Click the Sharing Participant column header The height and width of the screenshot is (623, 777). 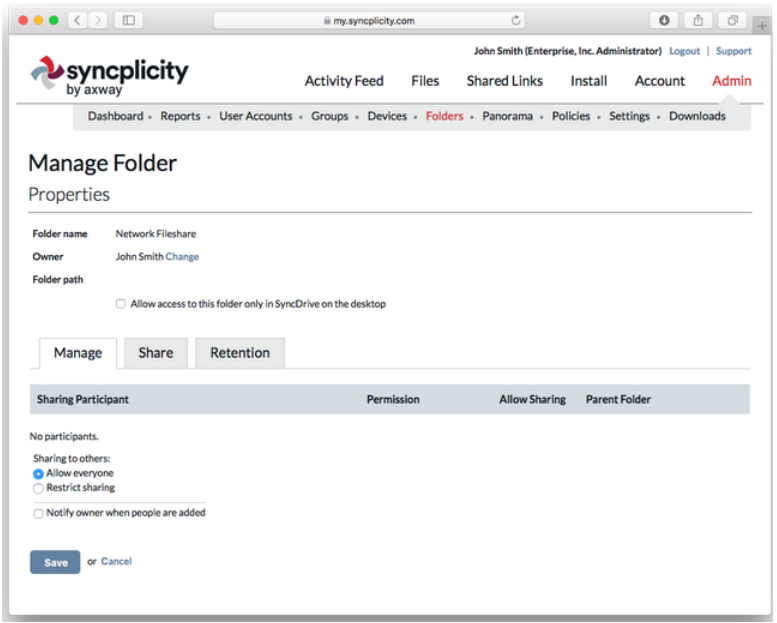pos(83,399)
